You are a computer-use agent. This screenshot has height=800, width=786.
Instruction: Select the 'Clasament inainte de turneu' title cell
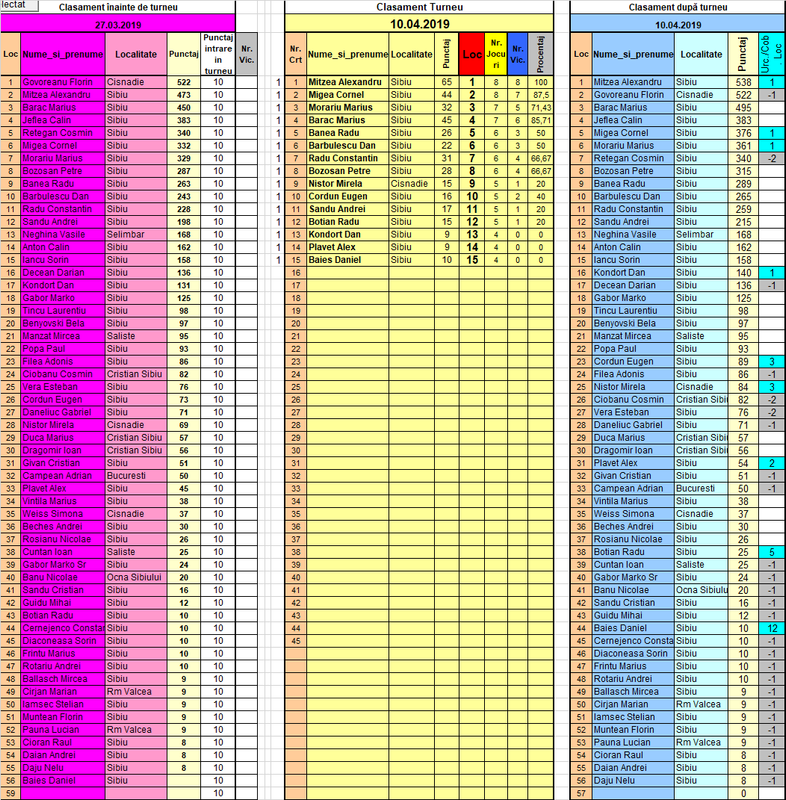coord(118,7)
